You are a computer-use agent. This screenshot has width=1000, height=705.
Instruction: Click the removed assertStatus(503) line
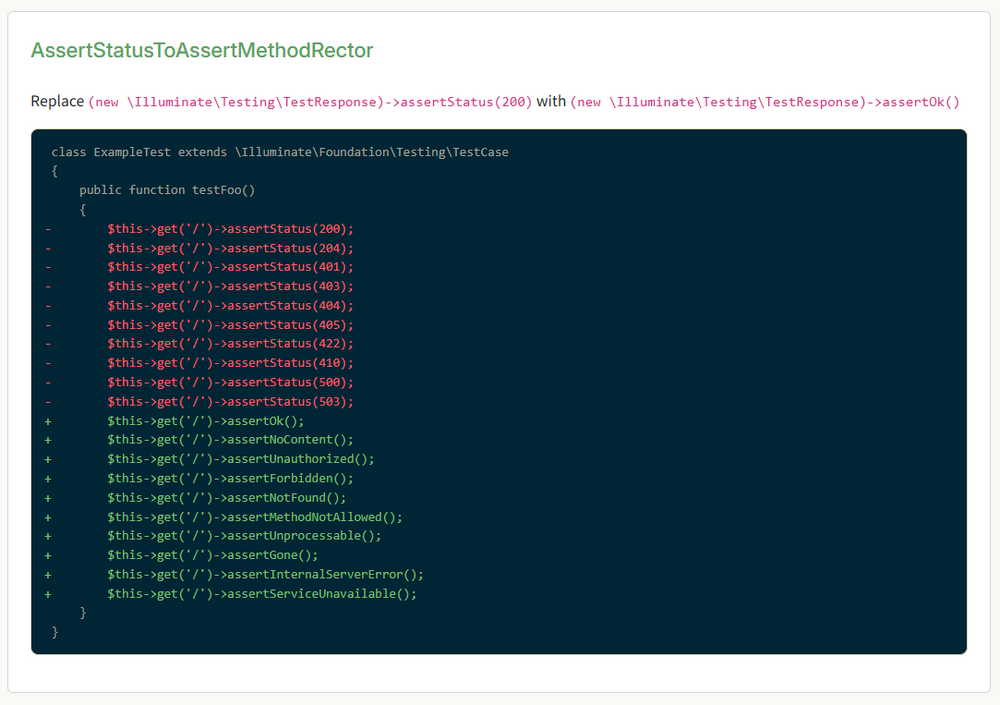tap(230, 402)
